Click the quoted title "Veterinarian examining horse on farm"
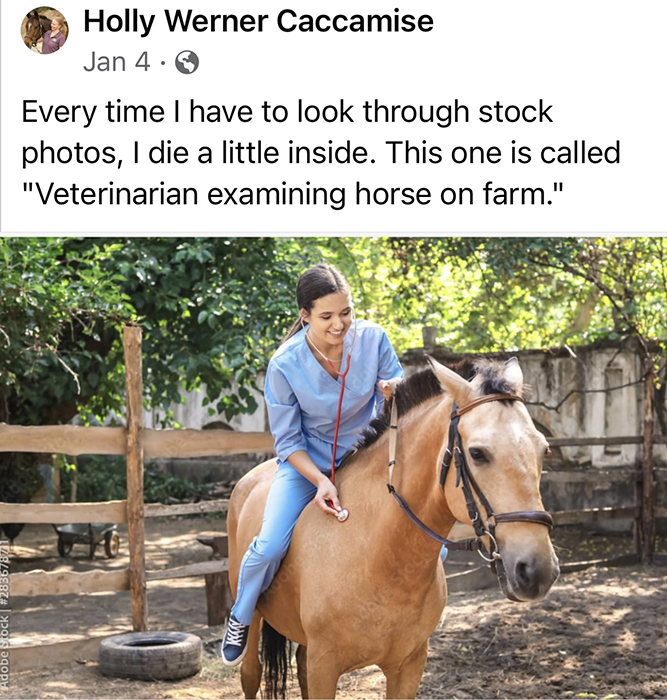The height and width of the screenshot is (700, 667). coord(290,194)
